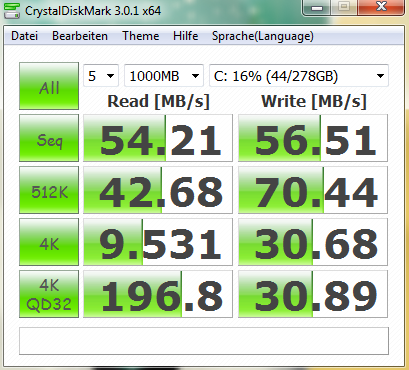
Task: Open the Bearbeiten menu
Action: [x=80, y=36]
